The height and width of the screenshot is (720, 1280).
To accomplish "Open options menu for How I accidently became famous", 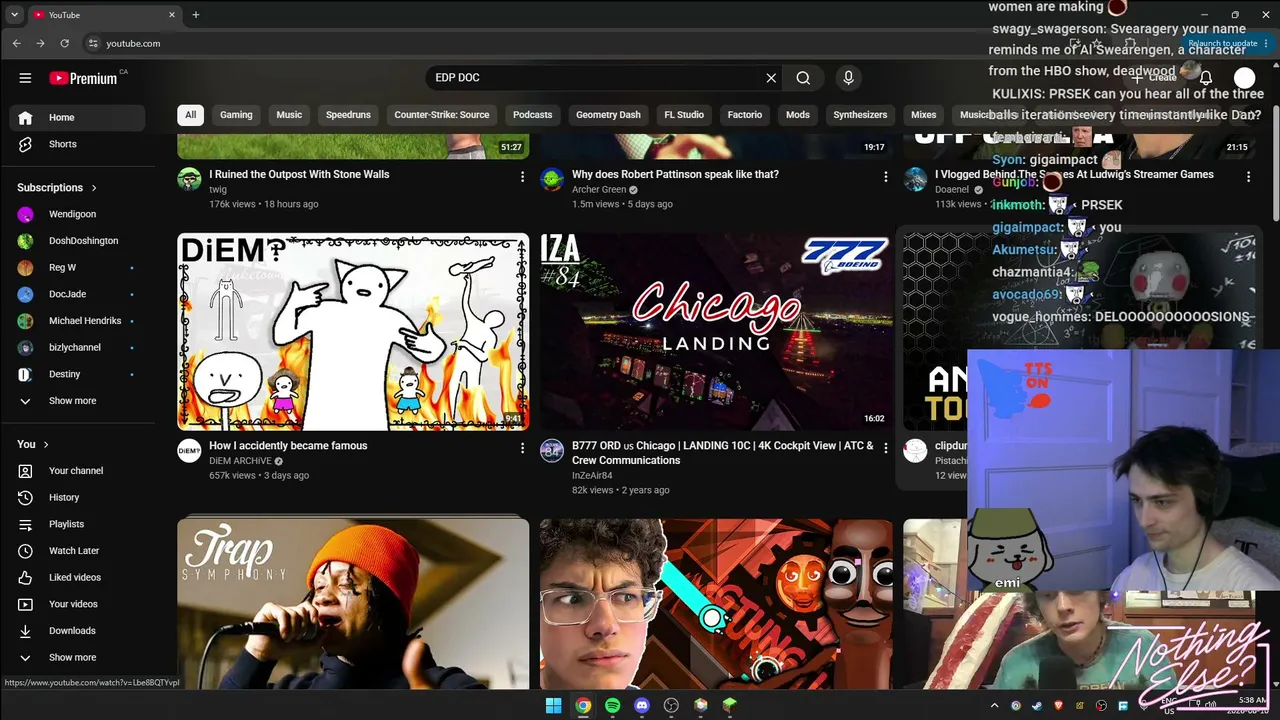I will [x=522, y=449].
